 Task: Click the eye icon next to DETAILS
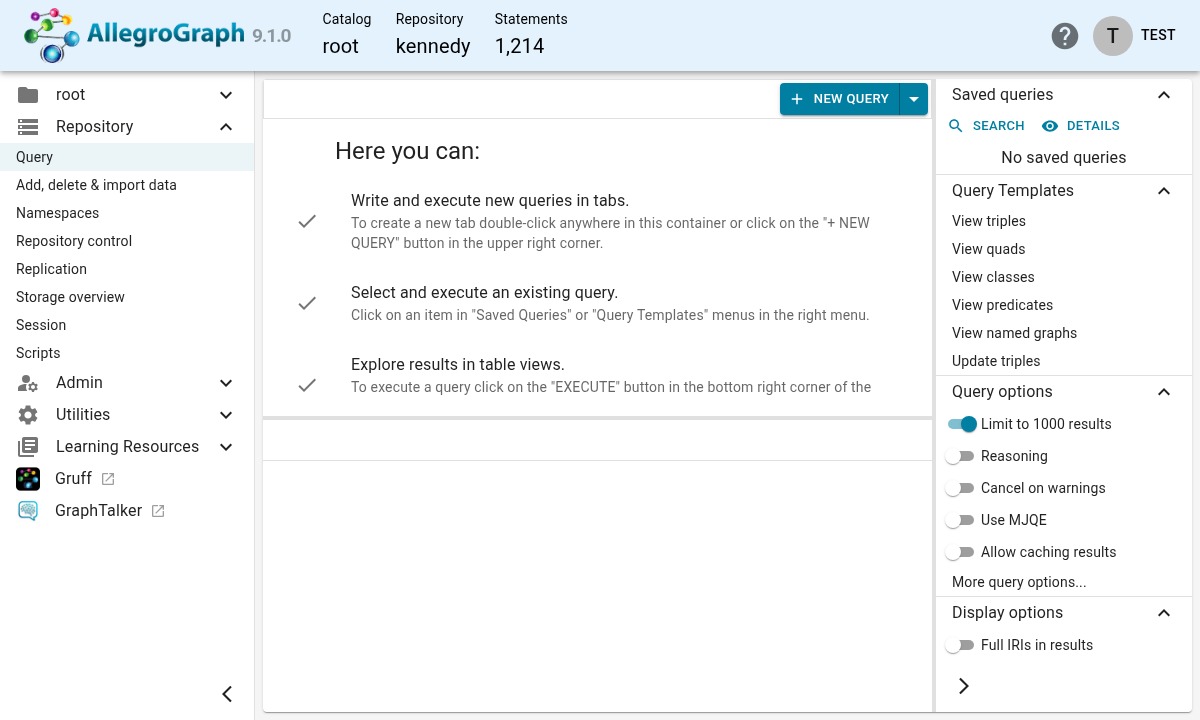[1050, 126]
